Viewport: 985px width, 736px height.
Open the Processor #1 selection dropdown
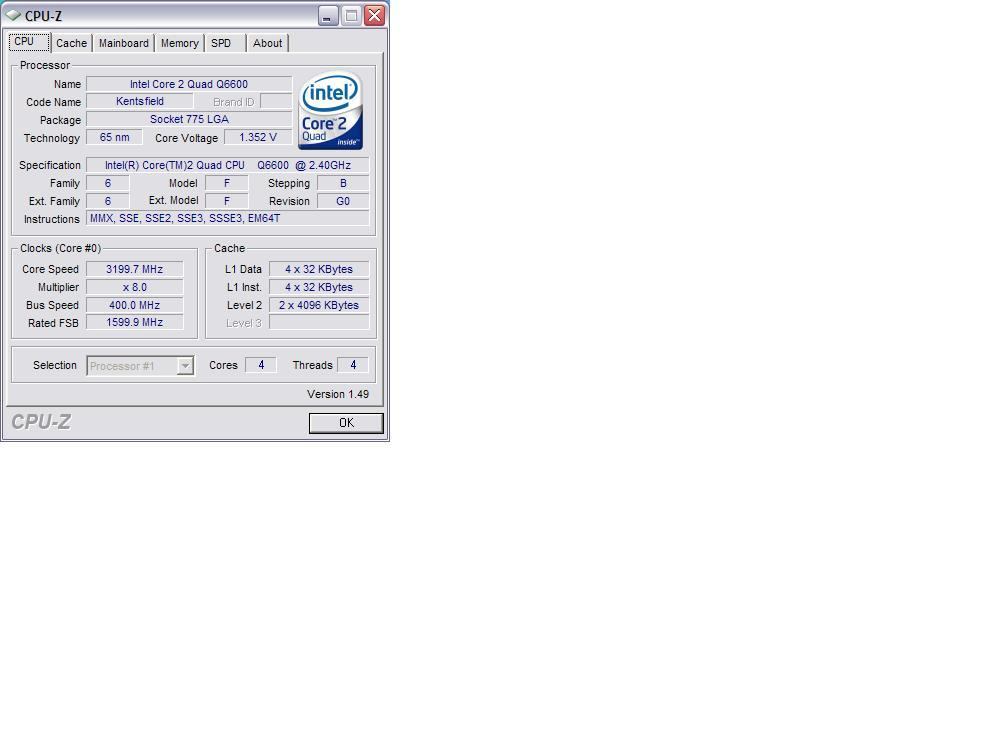(140, 365)
